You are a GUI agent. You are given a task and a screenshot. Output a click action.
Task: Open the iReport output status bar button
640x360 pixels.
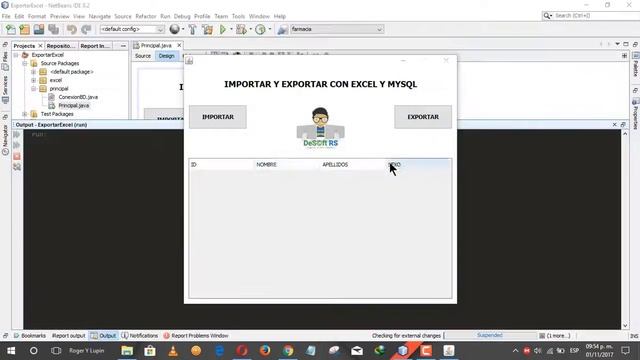click(68, 336)
